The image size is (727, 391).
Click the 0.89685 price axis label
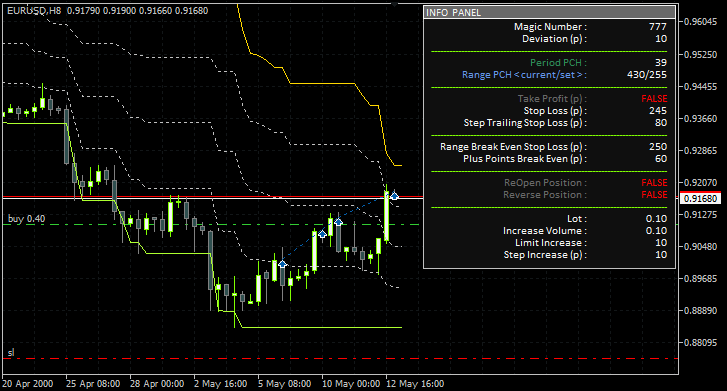[701, 278]
